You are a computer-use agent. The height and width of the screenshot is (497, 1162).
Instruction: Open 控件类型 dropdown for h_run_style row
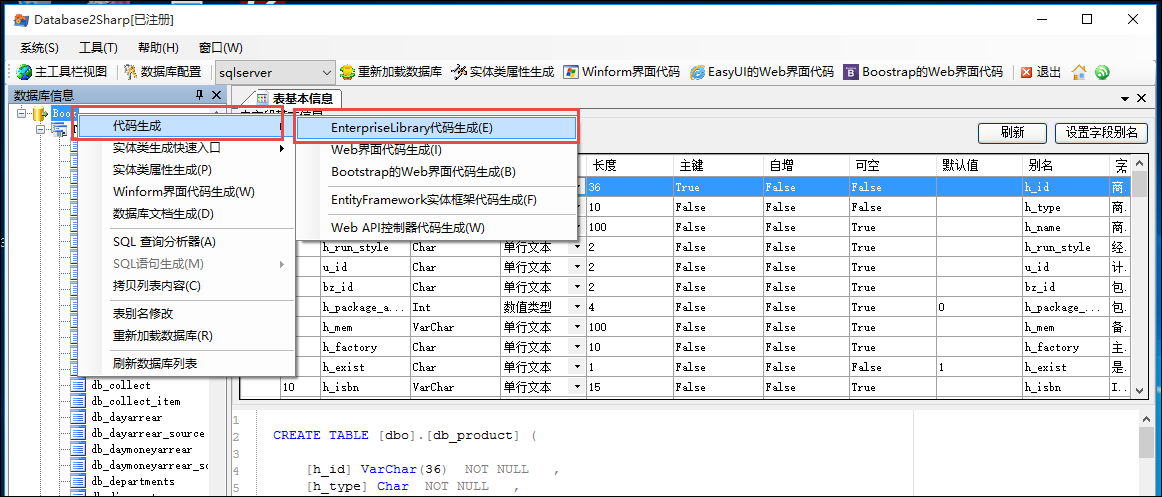(x=576, y=247)
